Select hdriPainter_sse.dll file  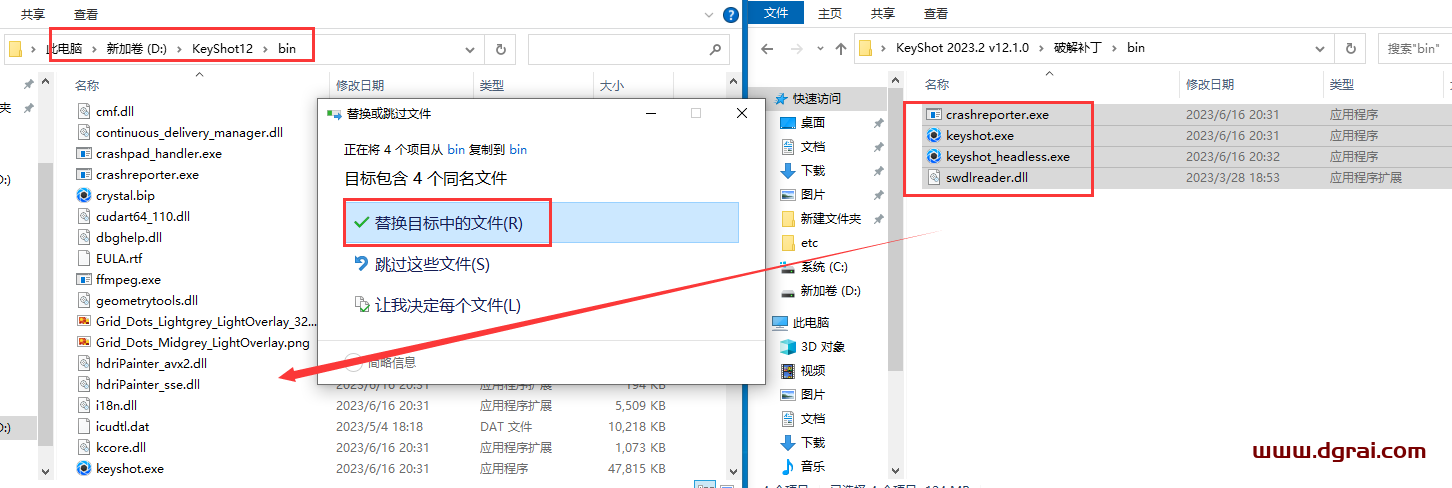(148, 384)
